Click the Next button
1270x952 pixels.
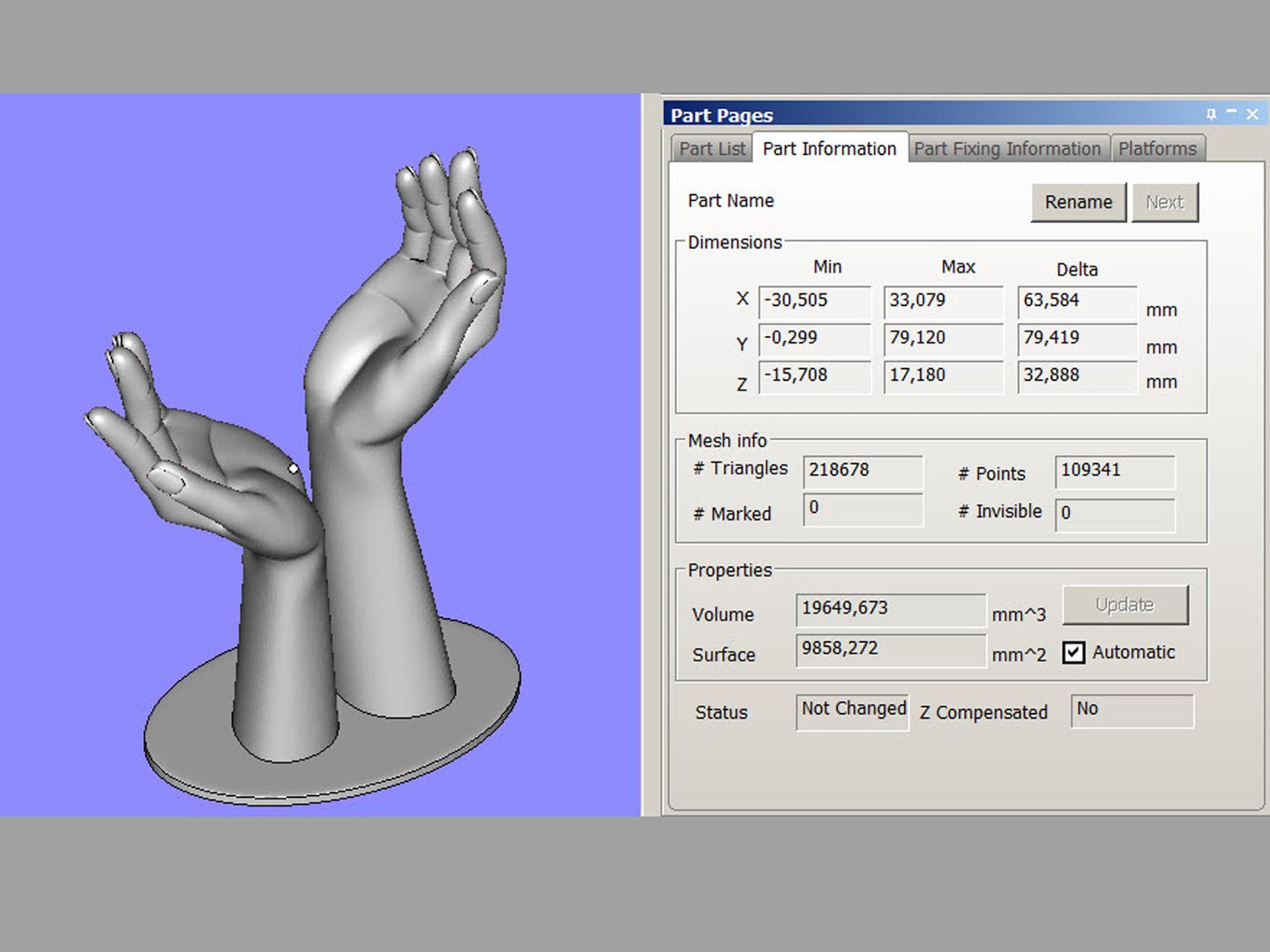(x=1164, y=202)
